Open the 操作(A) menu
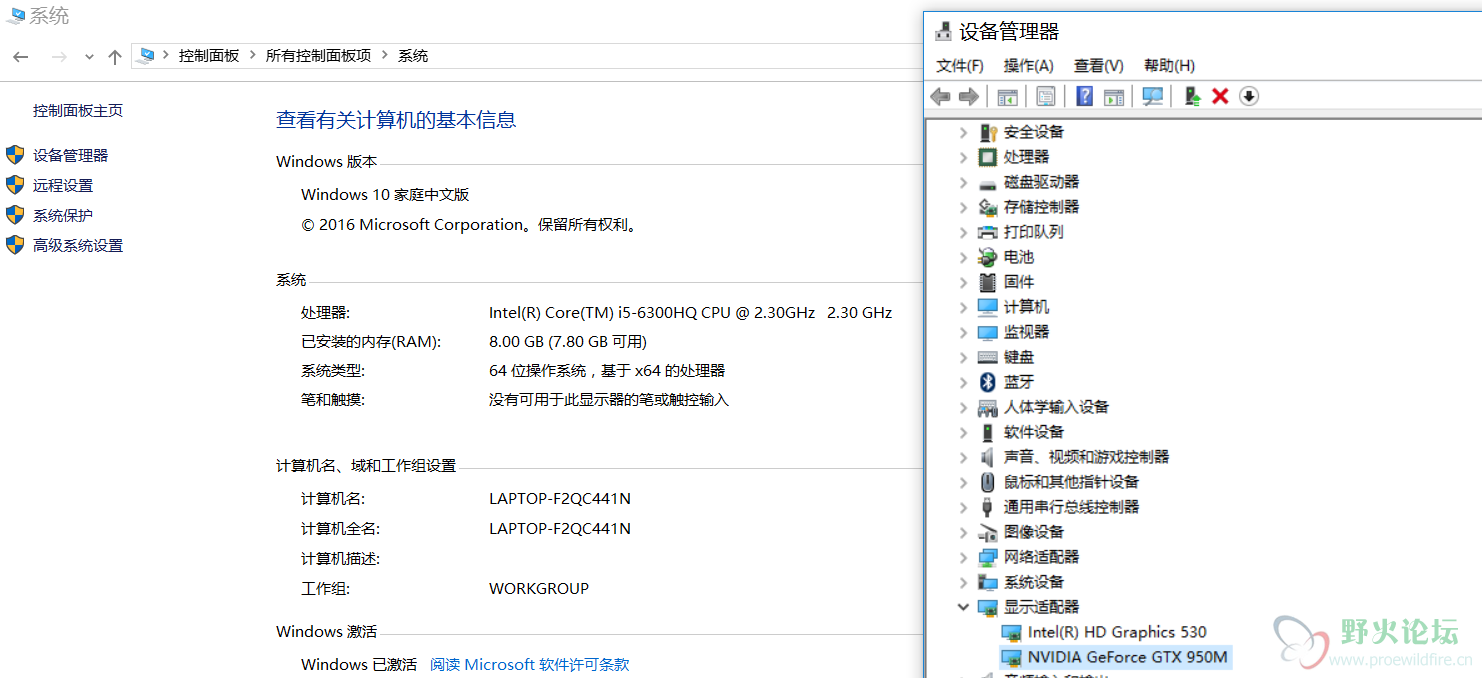Screen dimensions: 1482x678 click(x=1029, y=65)
